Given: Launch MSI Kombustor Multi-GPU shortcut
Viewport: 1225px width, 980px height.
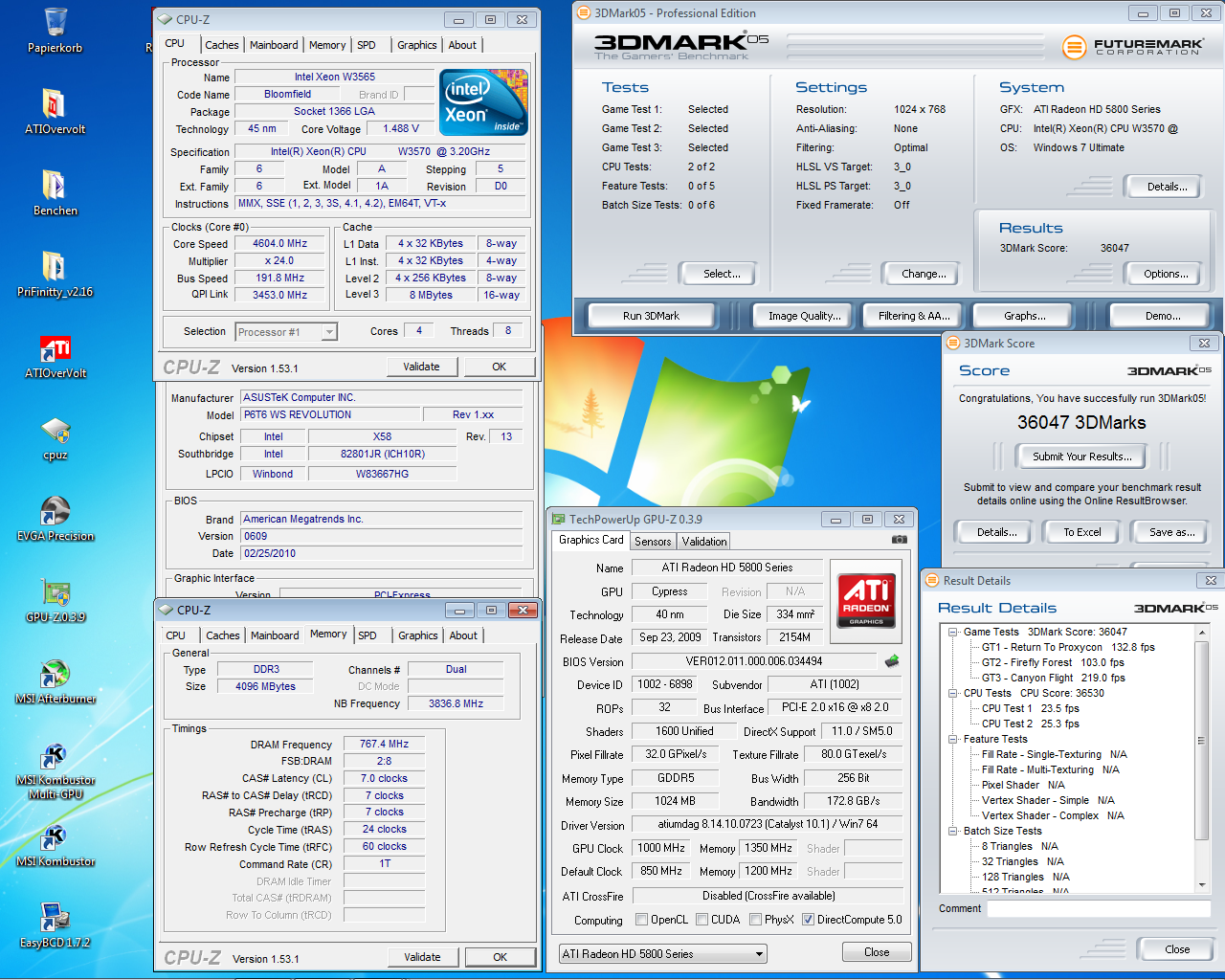Looking at the screenshot, I should pos(56,770).
